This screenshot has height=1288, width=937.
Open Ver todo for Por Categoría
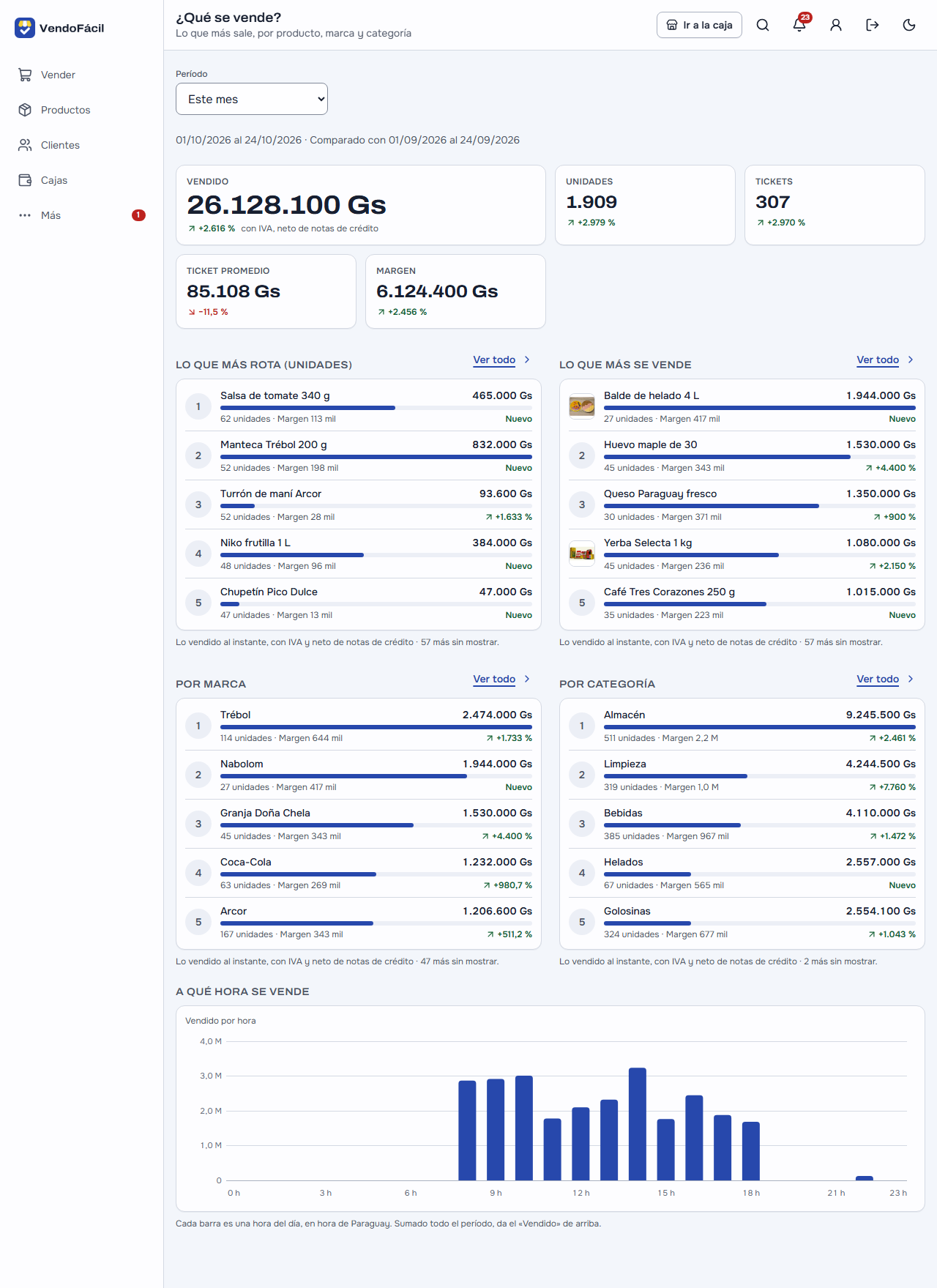[878, 679]
